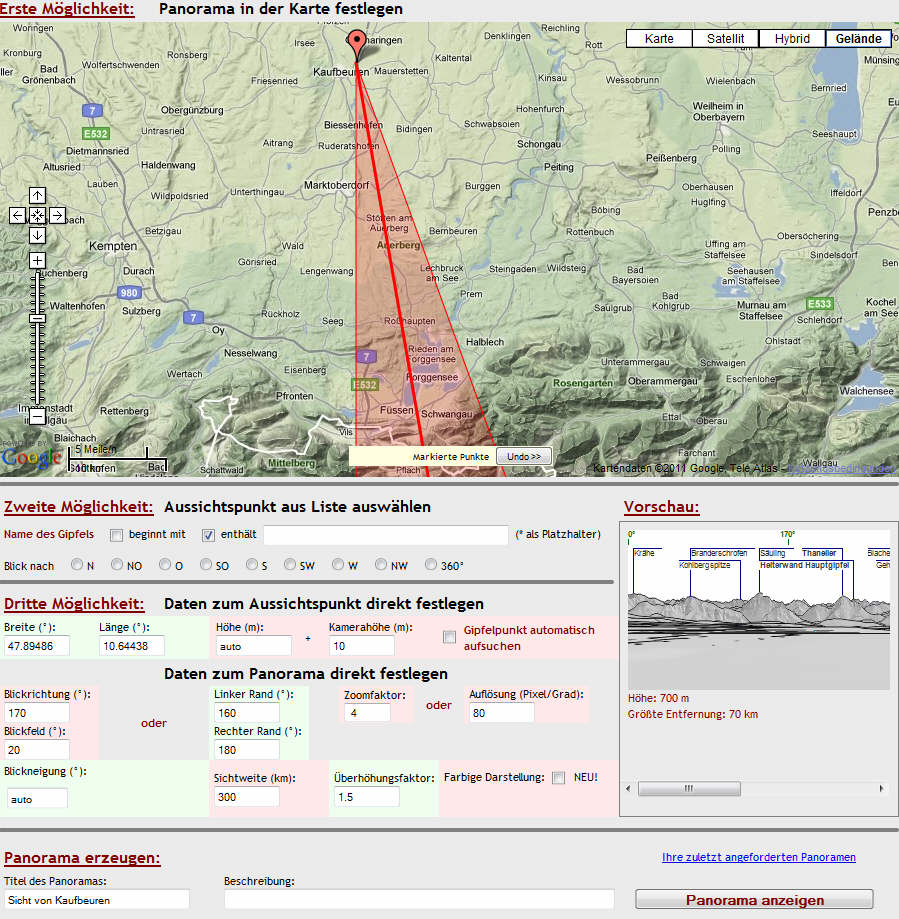The height and width of the screenshot is (919, 899).
Task: Click the pan up arrow on map
Action: tap(37, 196)
